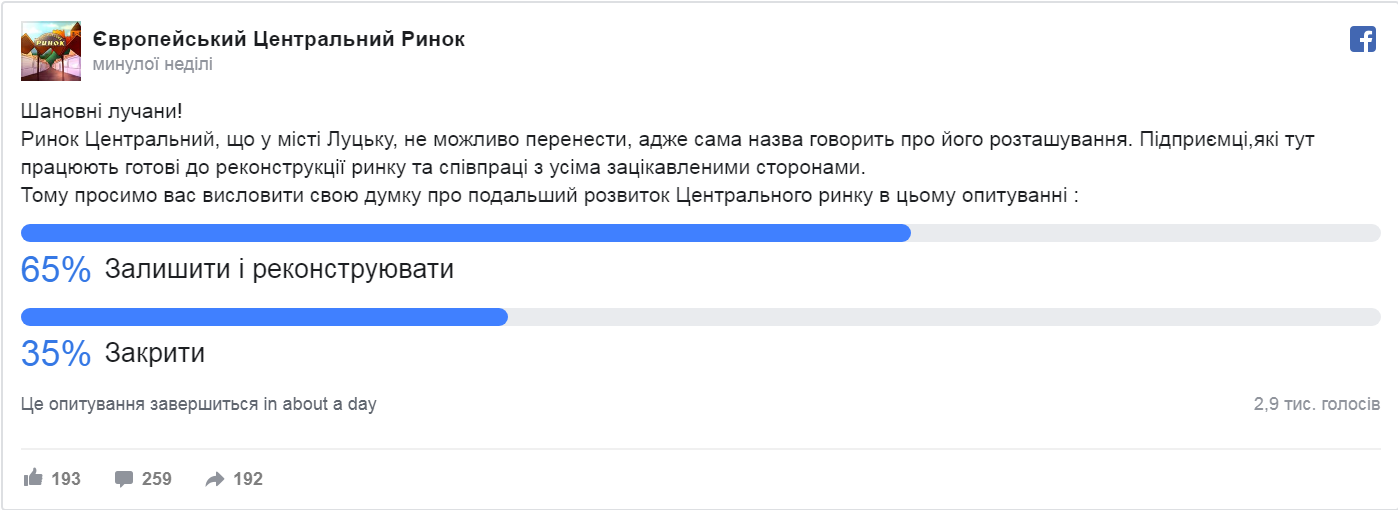
Task: Click the 192 shares count
Action: pyautogui.click(x=248, y=479)
